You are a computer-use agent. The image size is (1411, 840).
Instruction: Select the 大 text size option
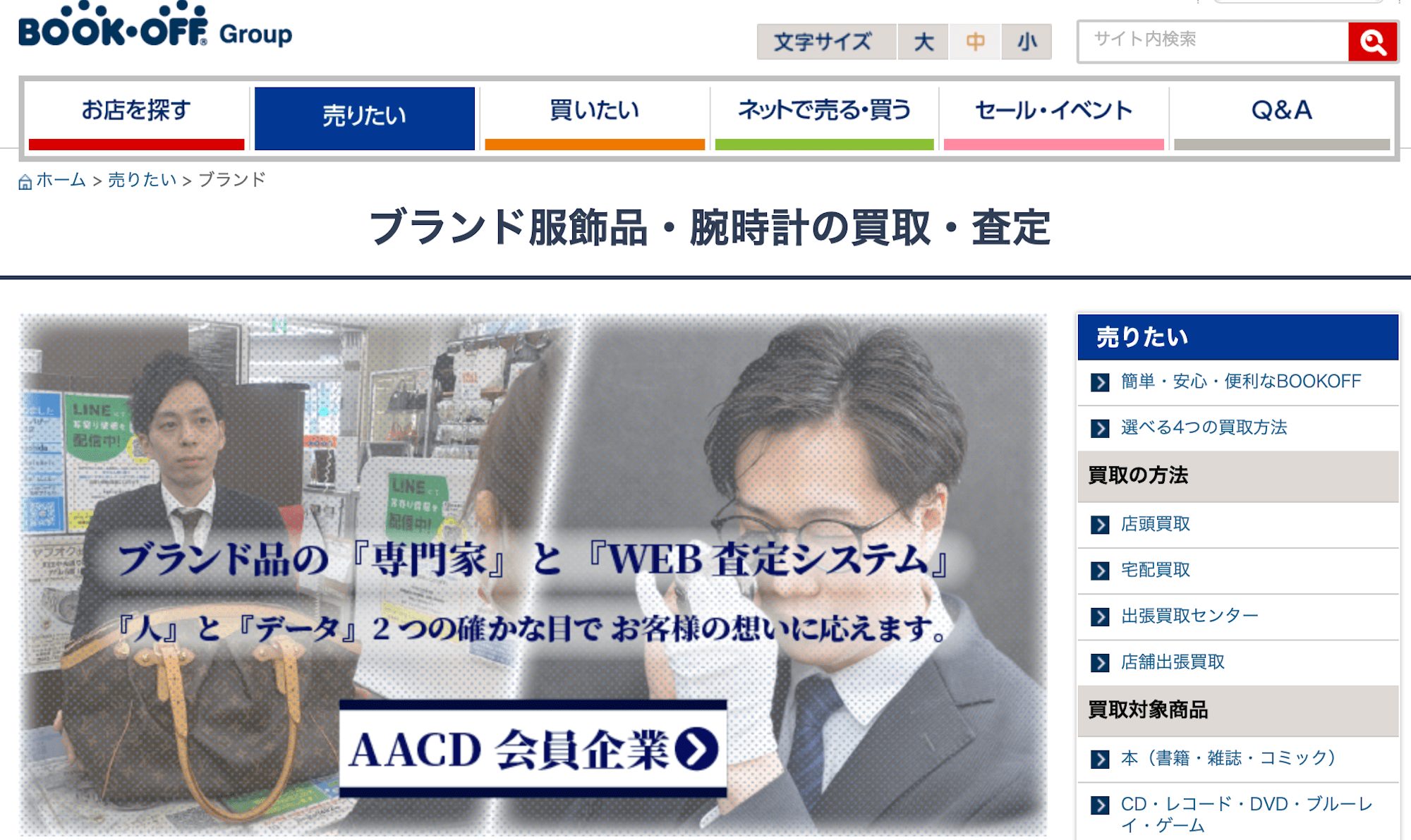point(924,41)
